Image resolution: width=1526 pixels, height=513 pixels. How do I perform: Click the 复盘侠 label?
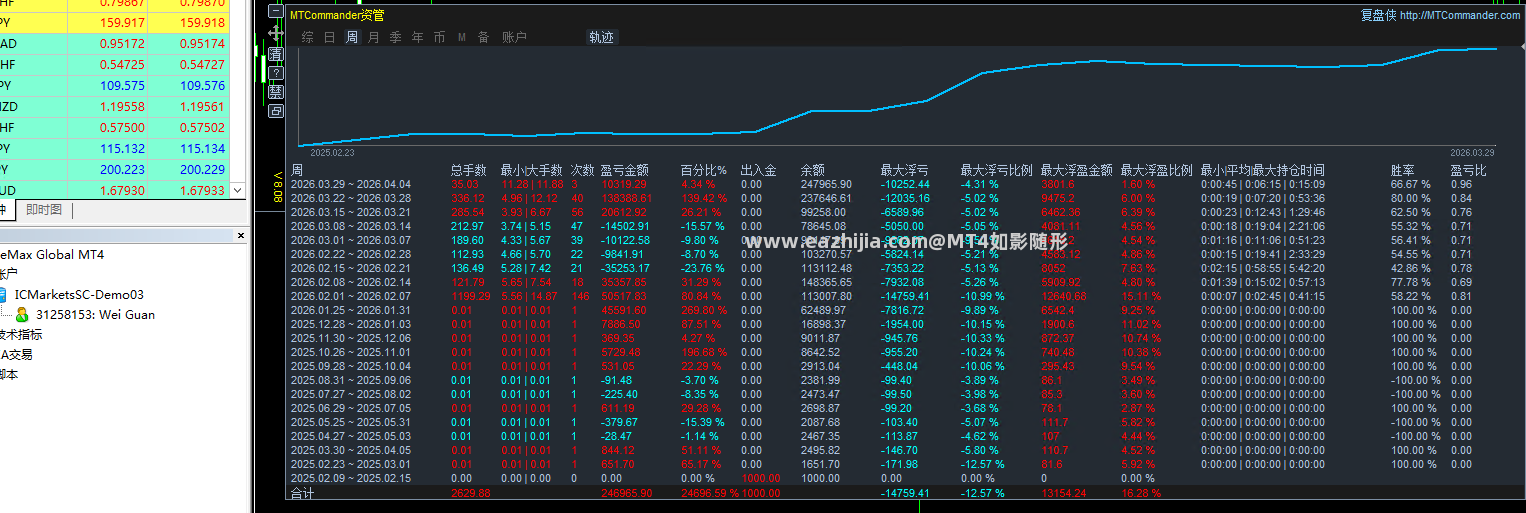[x=1378, y=15]
